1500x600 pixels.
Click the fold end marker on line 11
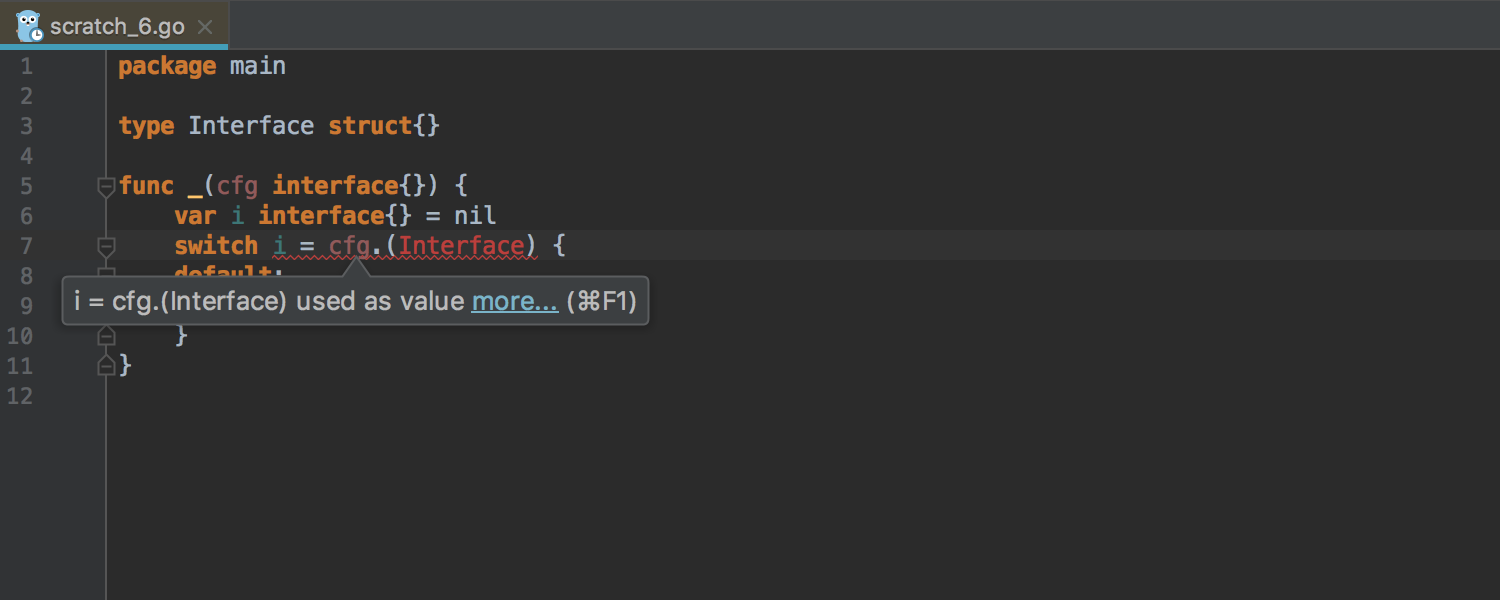[x=106, y=367]
